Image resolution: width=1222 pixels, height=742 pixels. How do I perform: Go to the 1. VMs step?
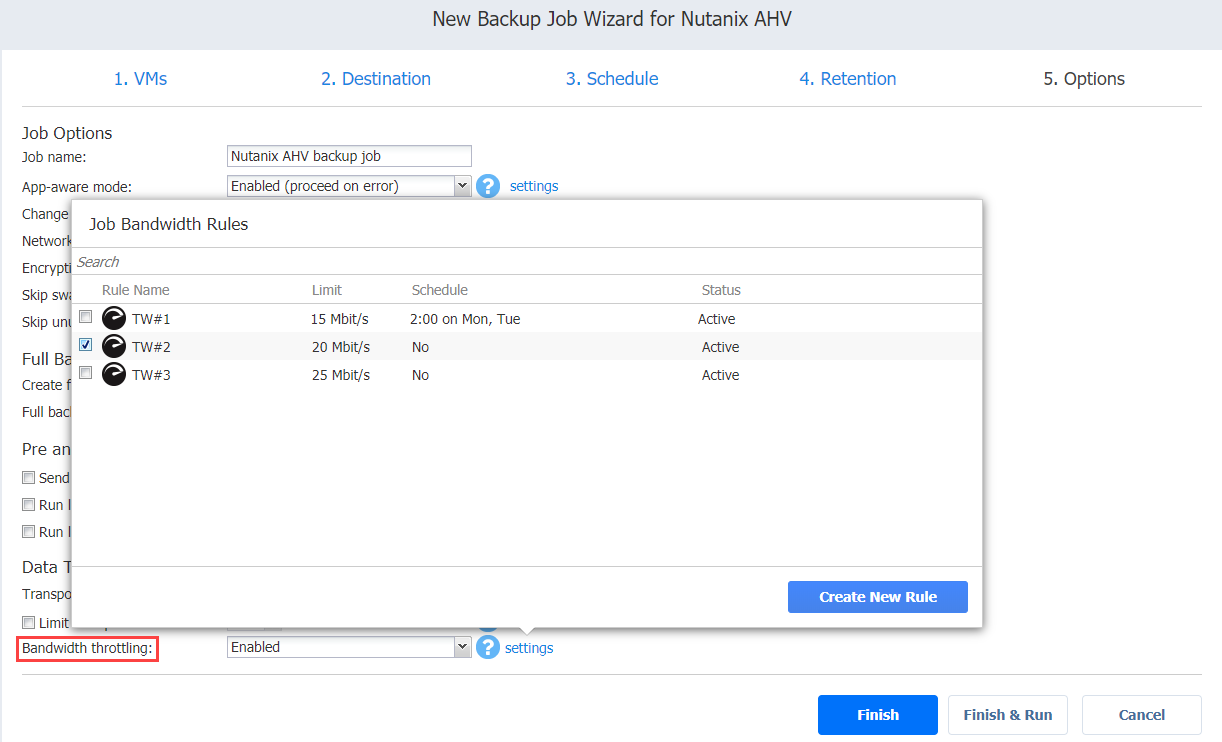140,79
